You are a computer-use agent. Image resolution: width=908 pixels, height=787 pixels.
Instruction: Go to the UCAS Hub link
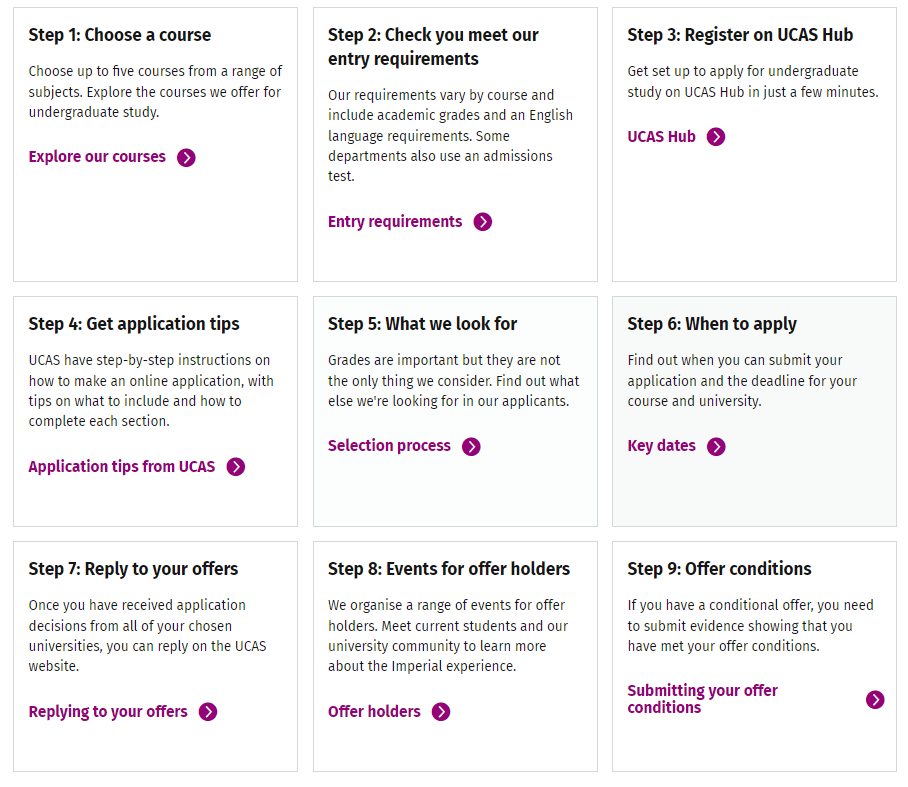pos(661,137)
